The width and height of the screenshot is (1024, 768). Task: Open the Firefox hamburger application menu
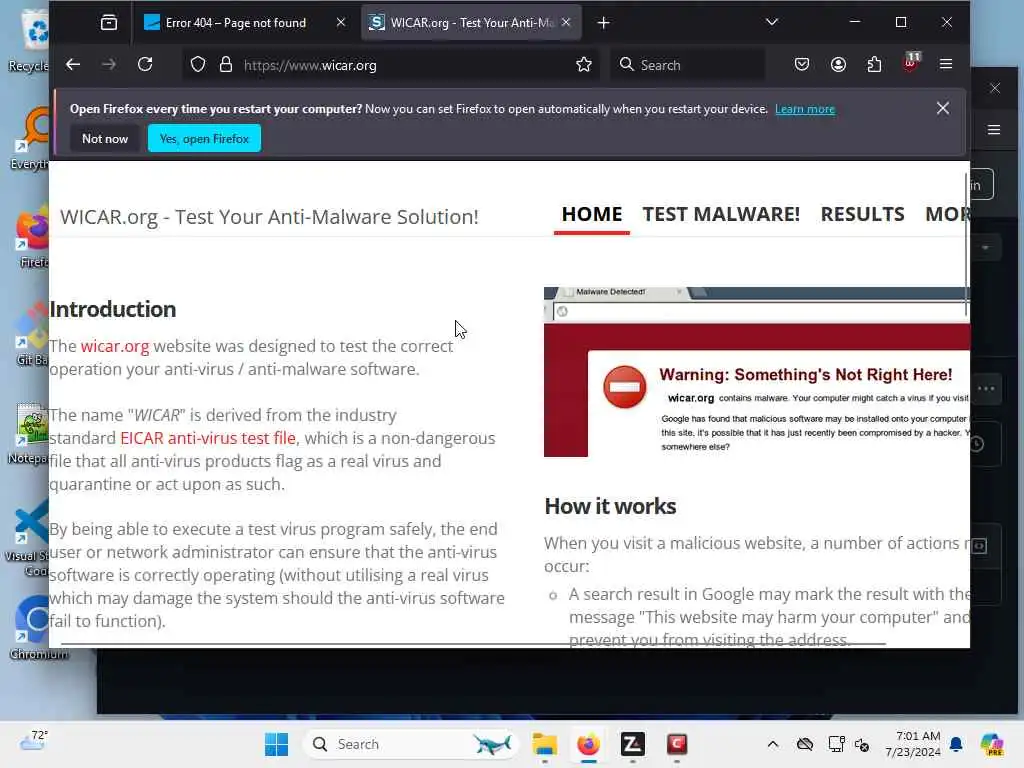pyautogui.click(x=946, y=65)
